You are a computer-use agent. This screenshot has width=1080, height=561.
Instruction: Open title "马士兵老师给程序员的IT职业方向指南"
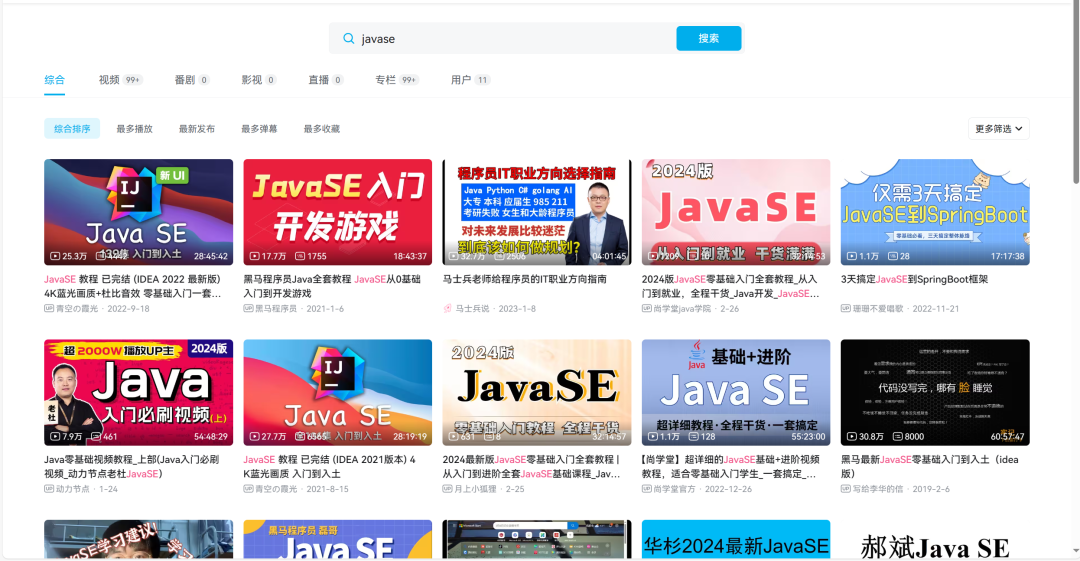[524, 279]
